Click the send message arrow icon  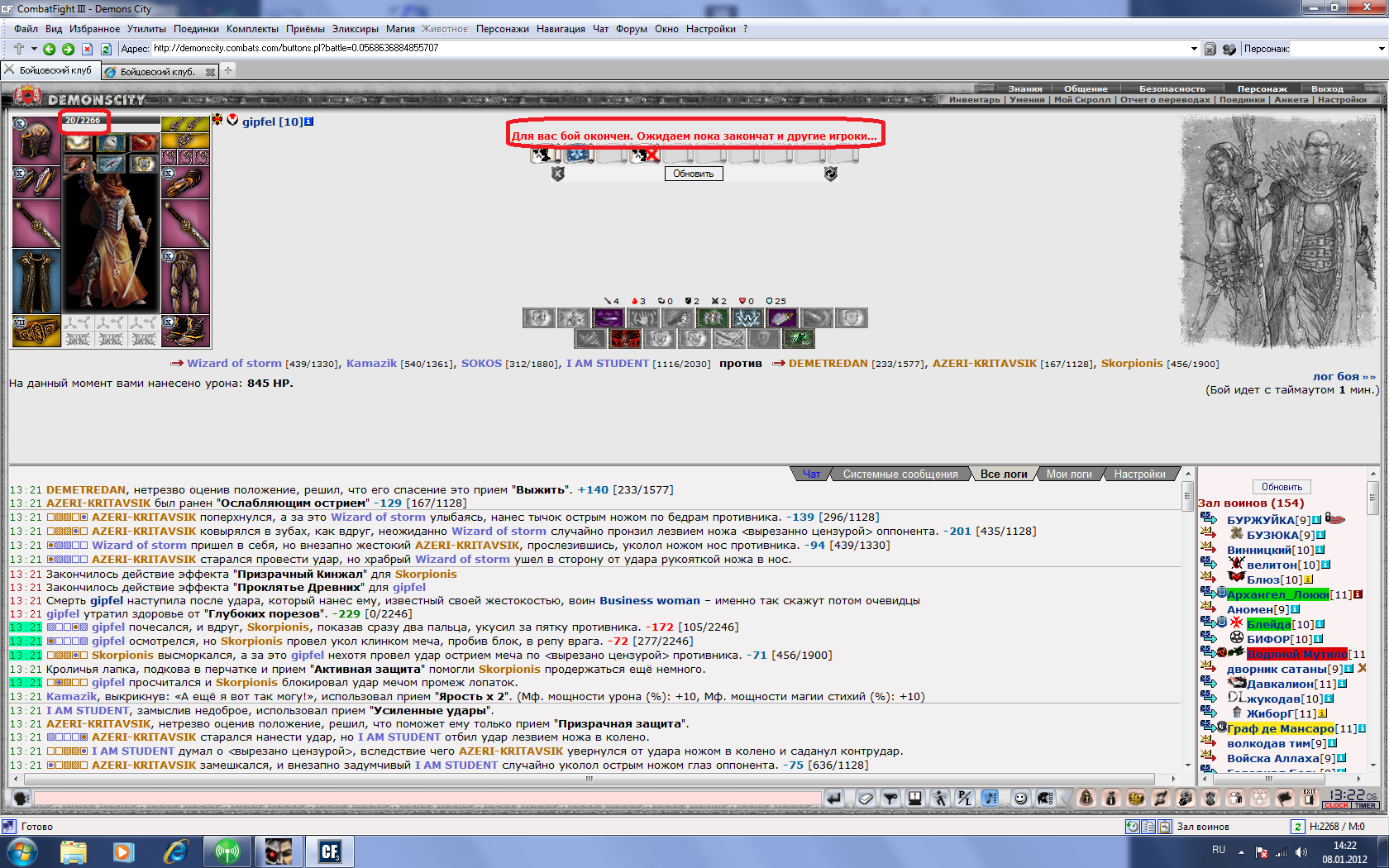[x=833, y=798]
